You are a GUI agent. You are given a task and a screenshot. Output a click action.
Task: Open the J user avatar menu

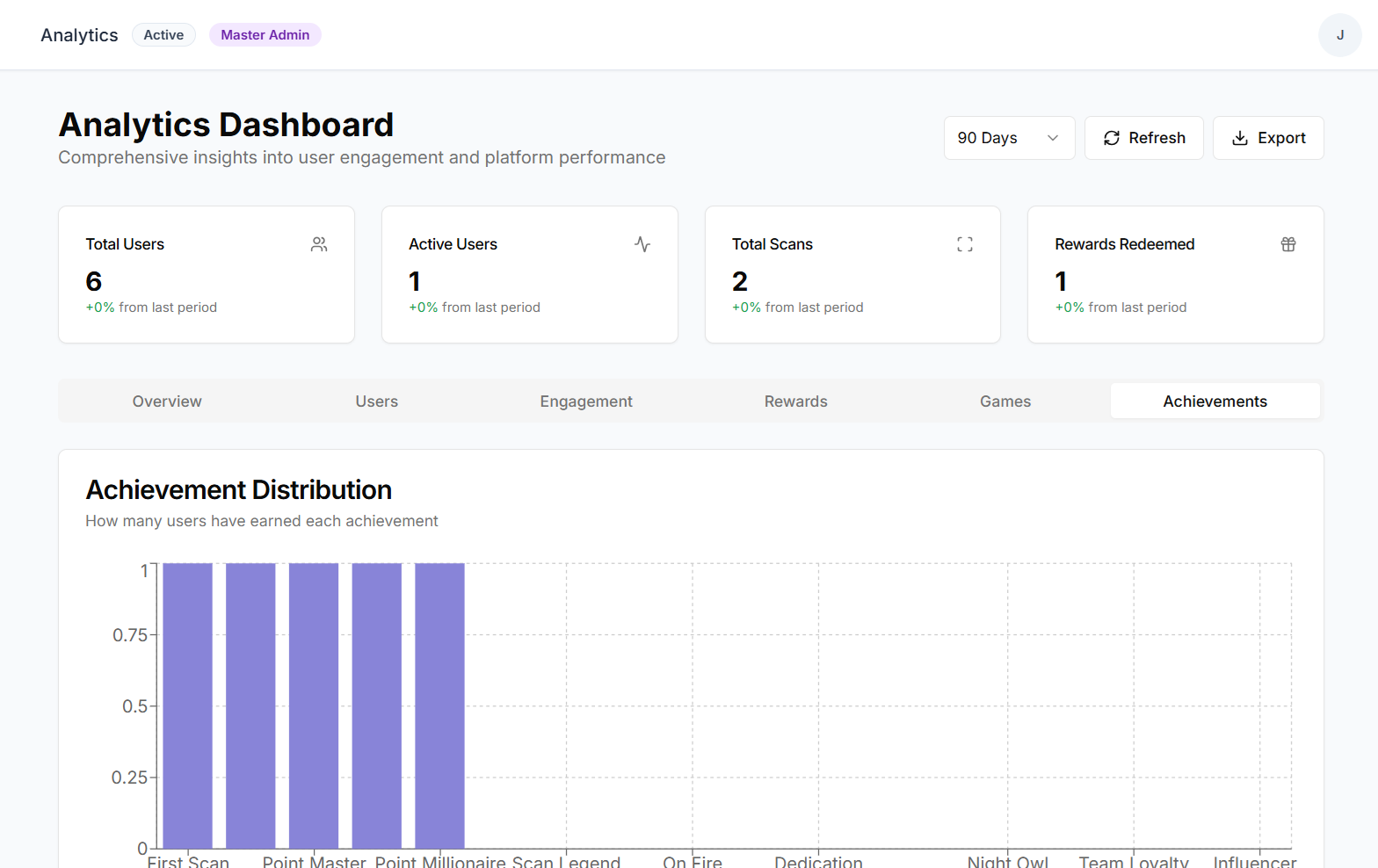click(1339, 35)
